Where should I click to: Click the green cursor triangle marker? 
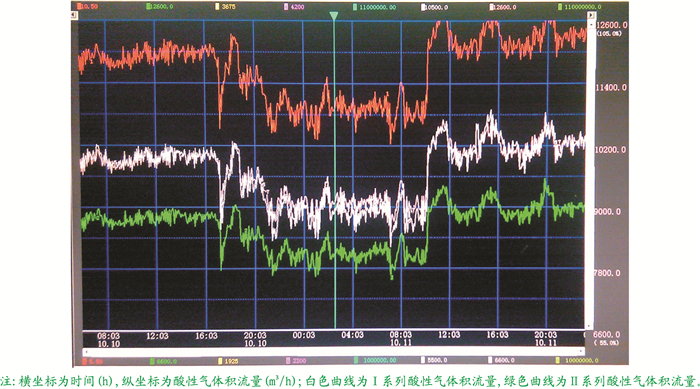pos(333,16)
